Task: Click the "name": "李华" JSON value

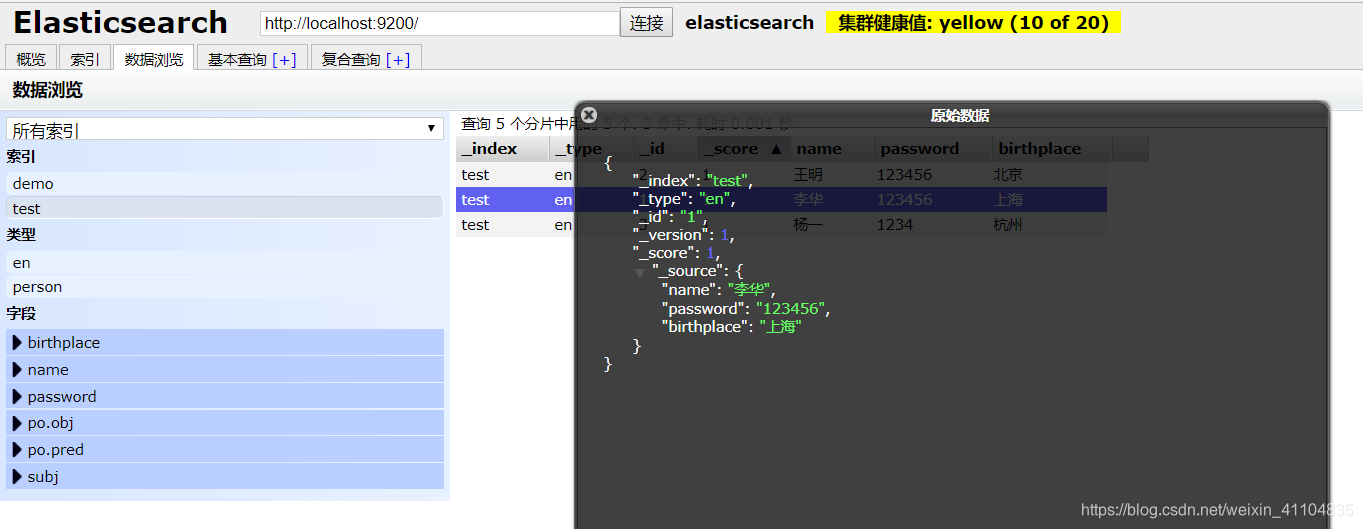Action: 751,290
